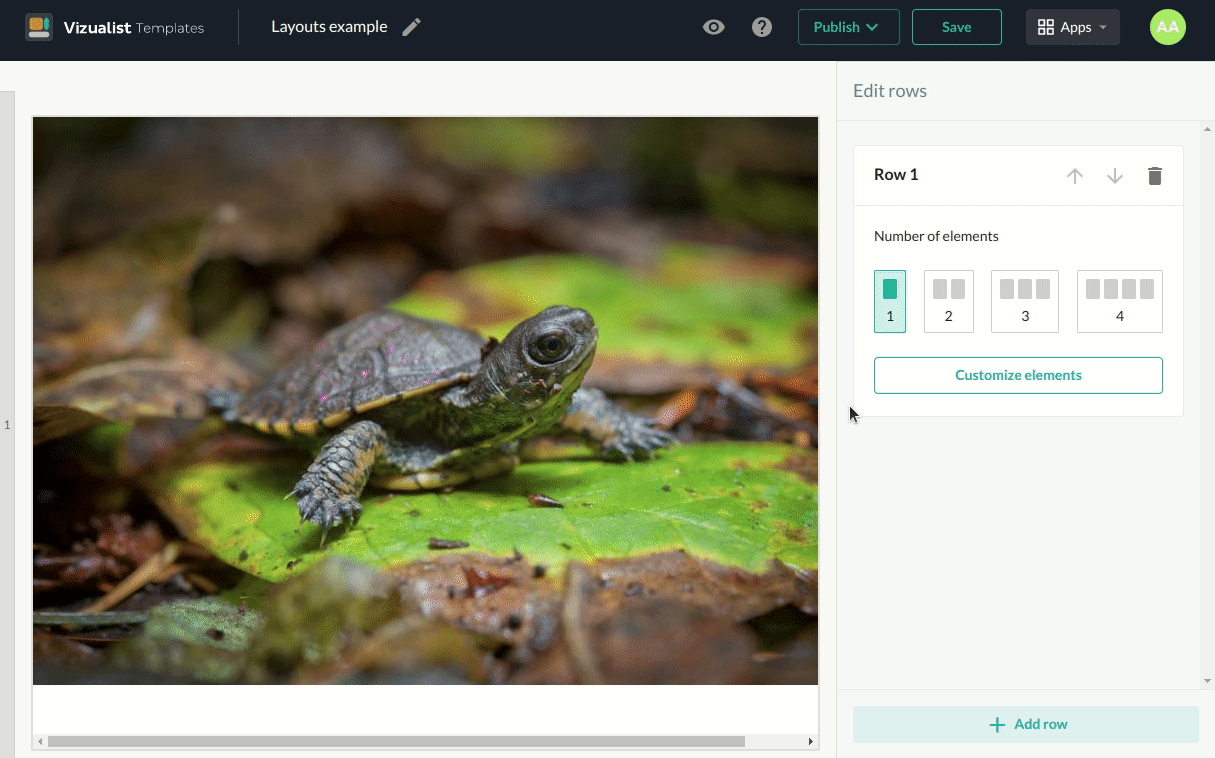Select 3 elements layout option
Viewport: 1215px width, 758px height.
click(1025, 301)
